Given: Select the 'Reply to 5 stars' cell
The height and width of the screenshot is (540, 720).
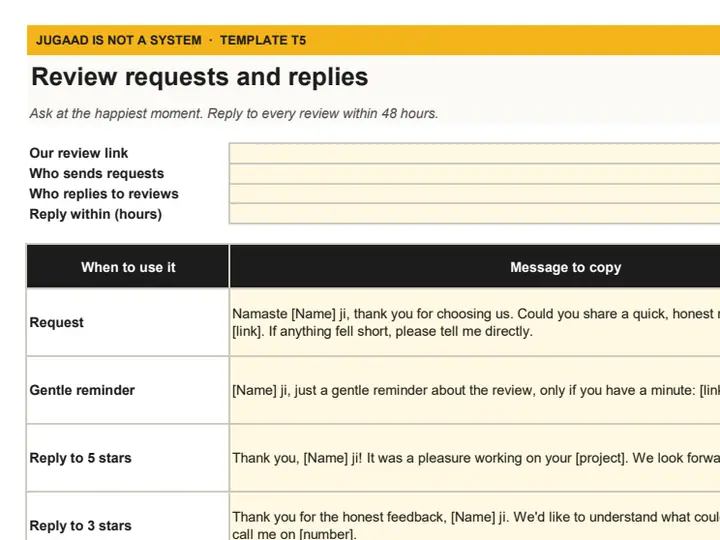Looking at the screenshot, I should [128, 458].
